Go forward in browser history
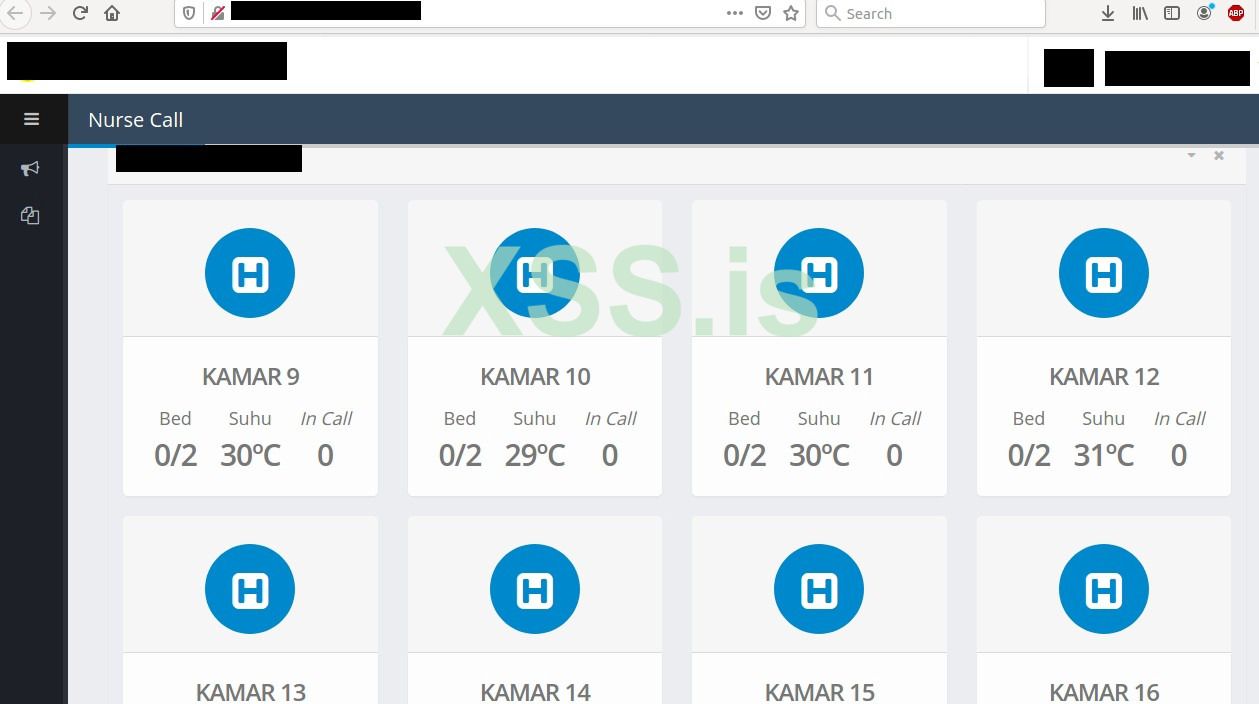Image resolution: width=1259 pixels, height=704 pixels. 48,13
